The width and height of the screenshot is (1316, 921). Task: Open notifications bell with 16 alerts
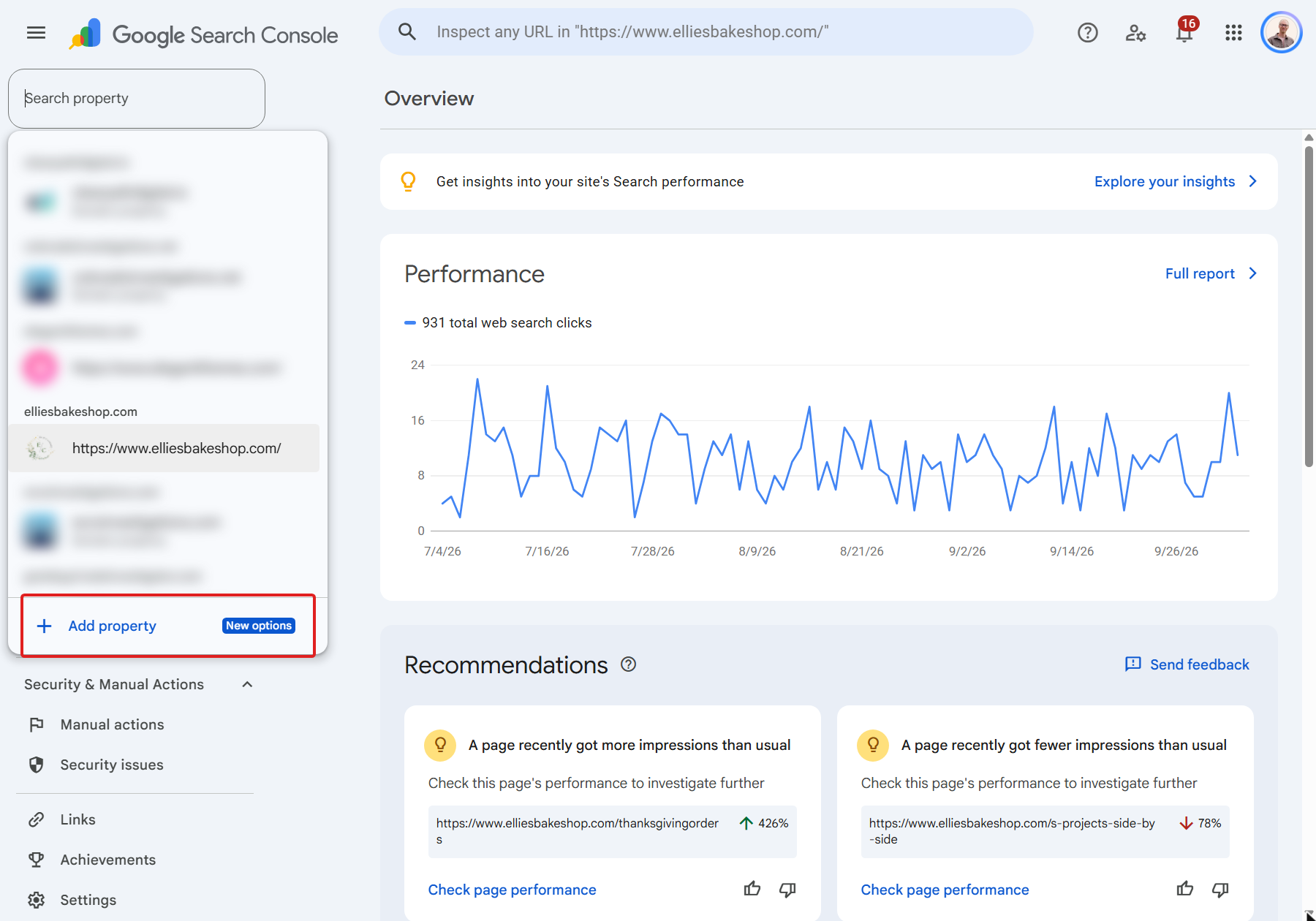click(1185, 31)
